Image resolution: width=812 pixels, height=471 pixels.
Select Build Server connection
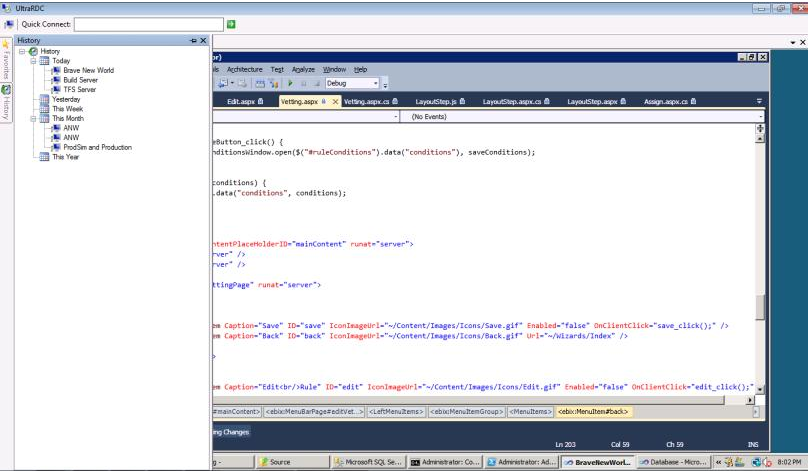click(x=80, y=80)
